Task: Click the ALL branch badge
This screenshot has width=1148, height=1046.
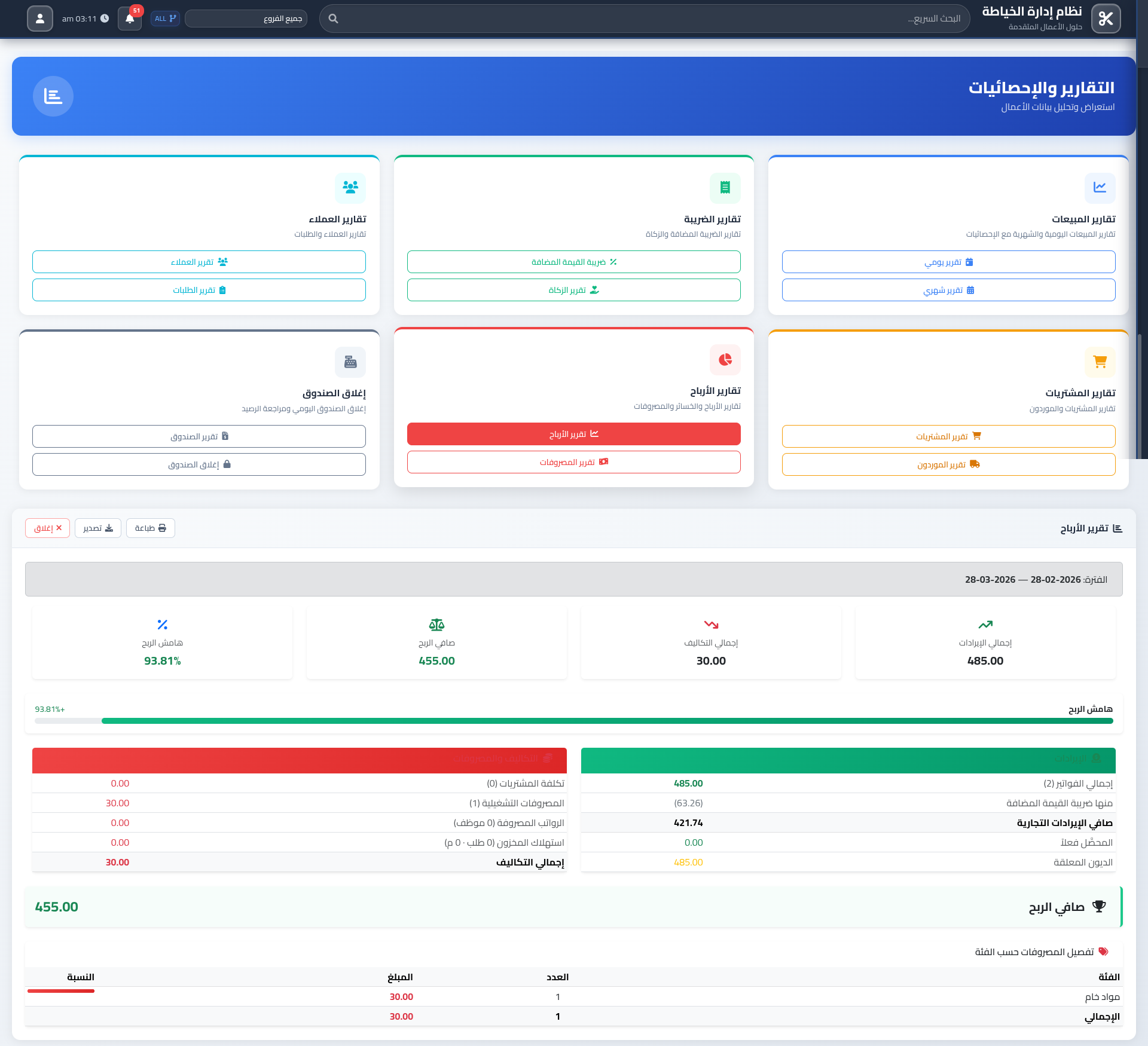Action: (165, 19)
